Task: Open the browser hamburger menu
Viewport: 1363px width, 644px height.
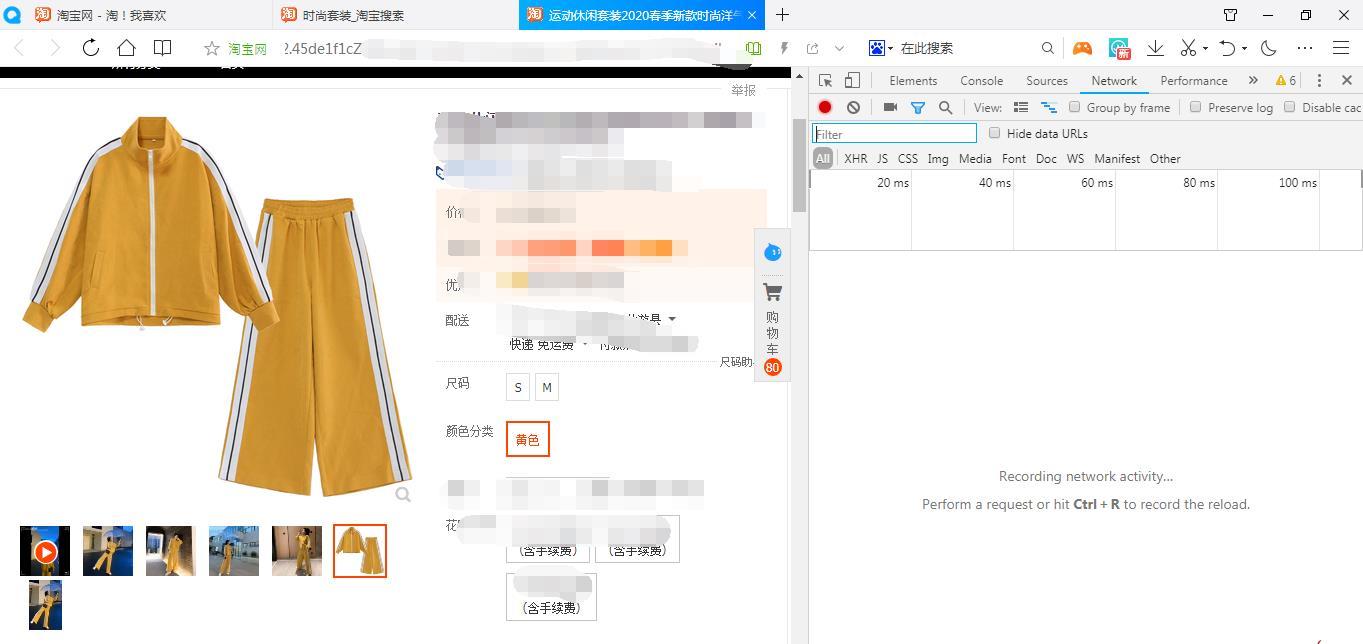Action: (1341, 48)
